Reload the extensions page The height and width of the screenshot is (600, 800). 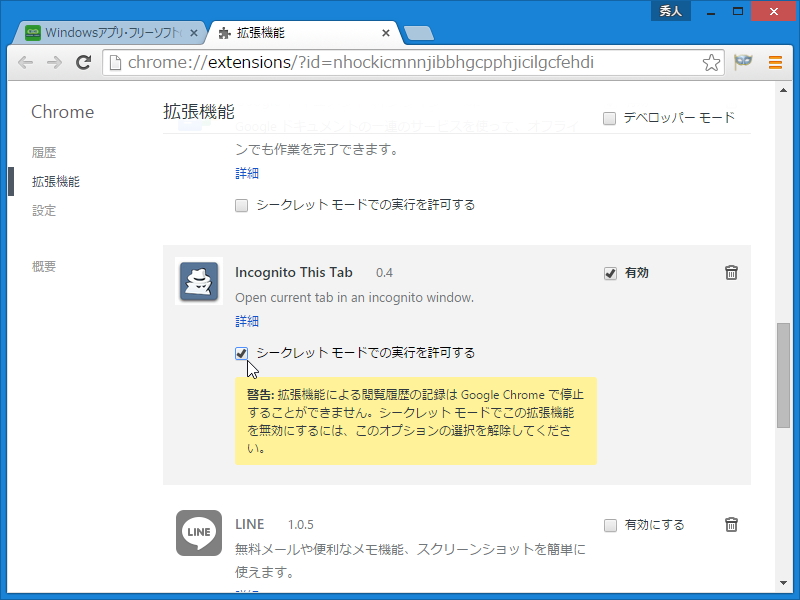pos(84,62)
